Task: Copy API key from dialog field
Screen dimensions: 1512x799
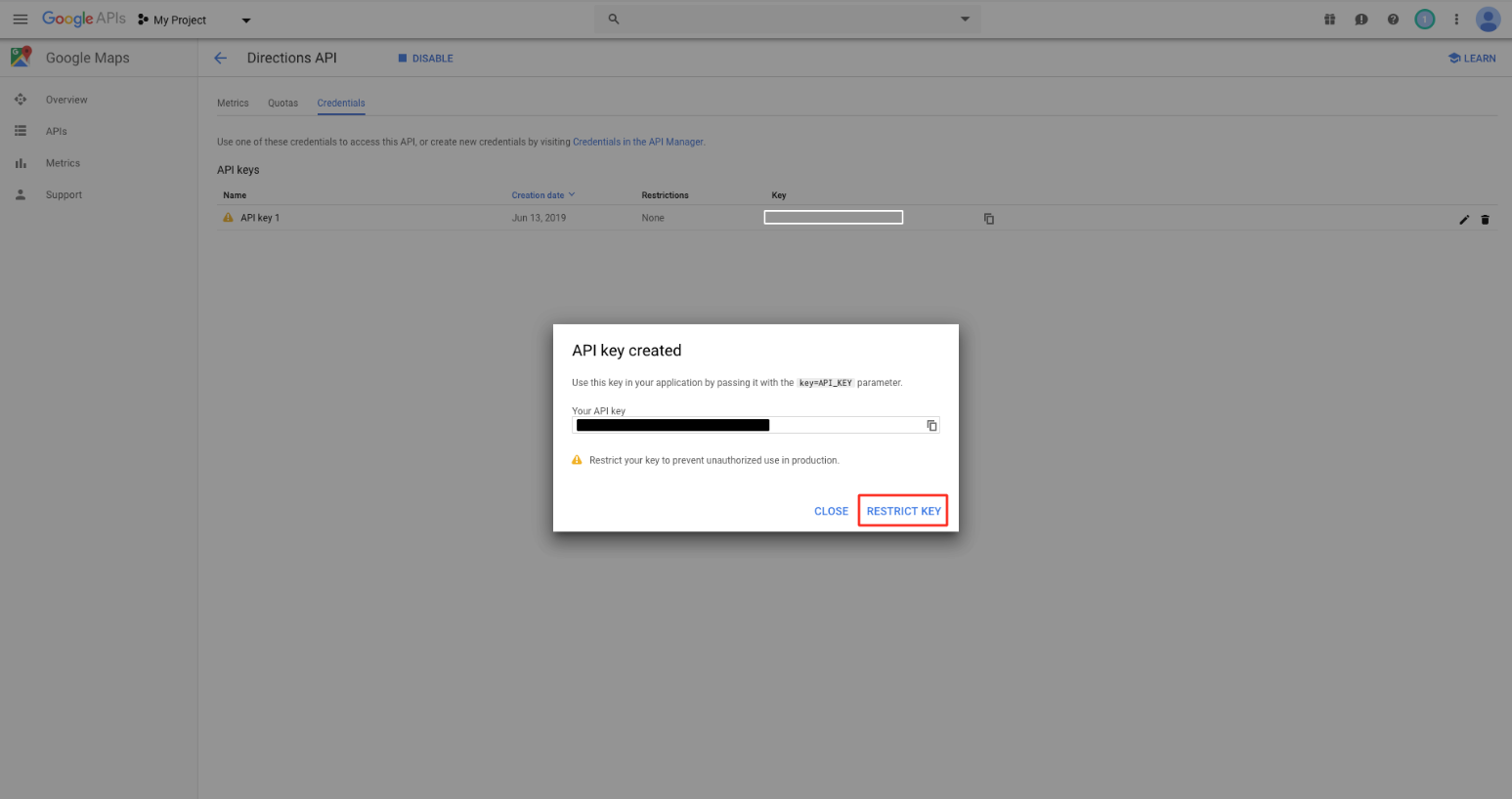Action: (931, 425)
